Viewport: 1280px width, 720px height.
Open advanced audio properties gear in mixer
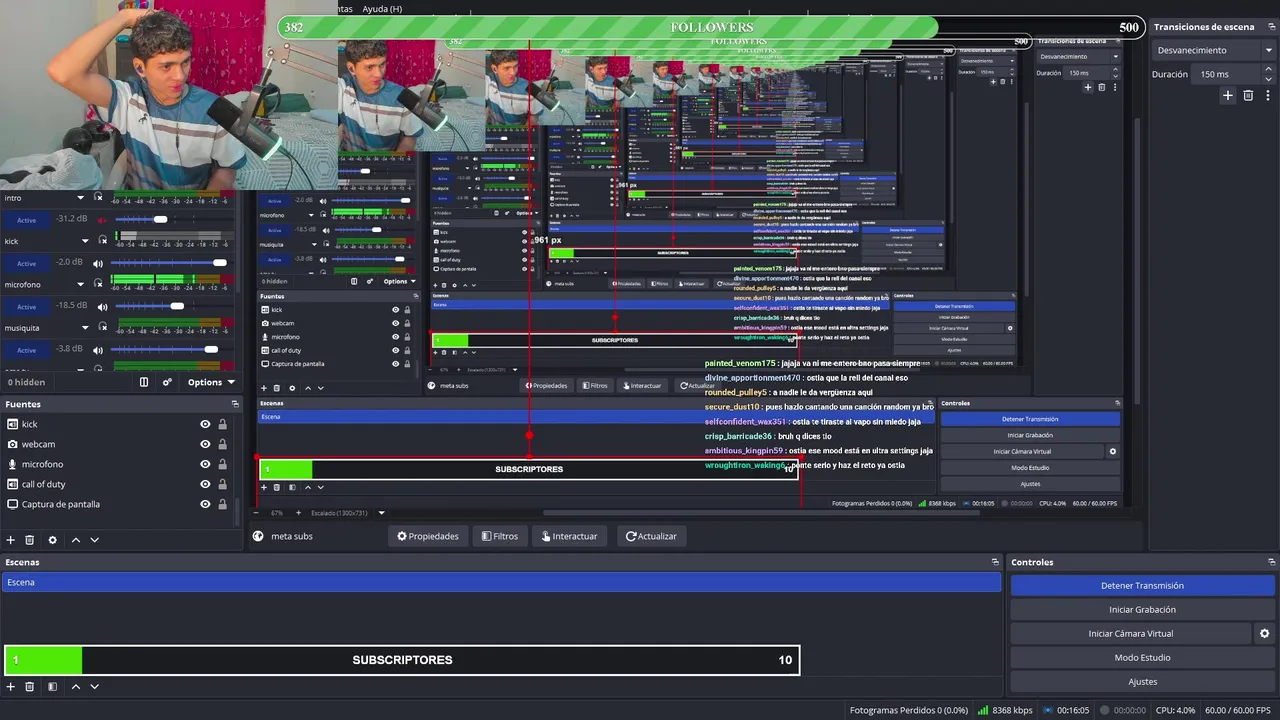[x=167, y=382]
